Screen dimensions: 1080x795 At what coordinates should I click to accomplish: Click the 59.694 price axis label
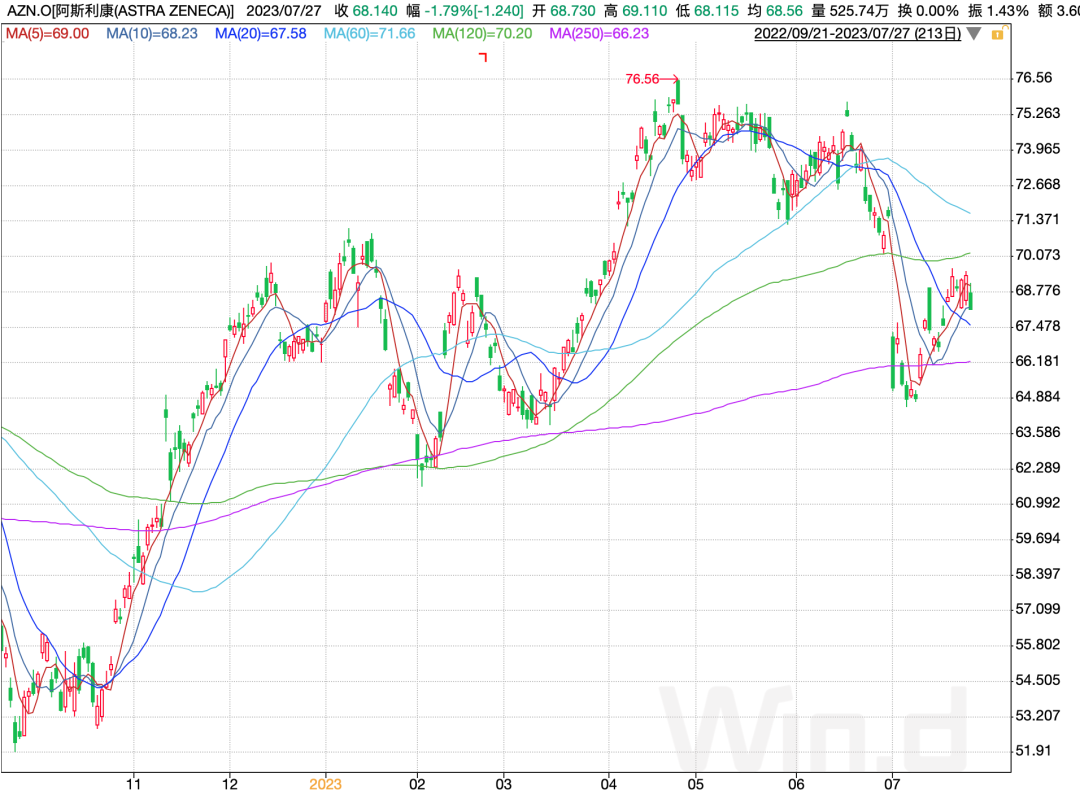[1038, 539]
